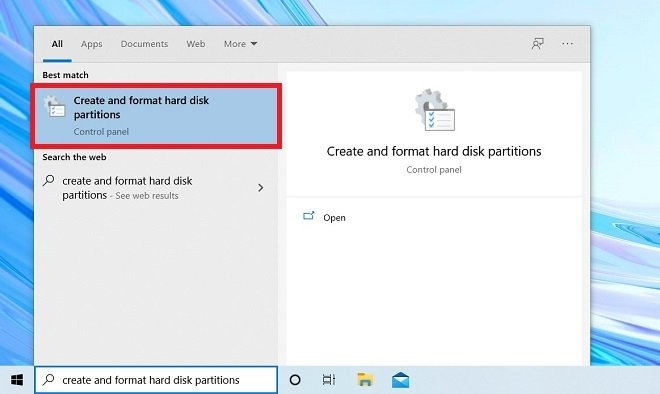Click the feedback person icon
The height and width of the screenshot is (394, 660).
(x=538, y=44)
